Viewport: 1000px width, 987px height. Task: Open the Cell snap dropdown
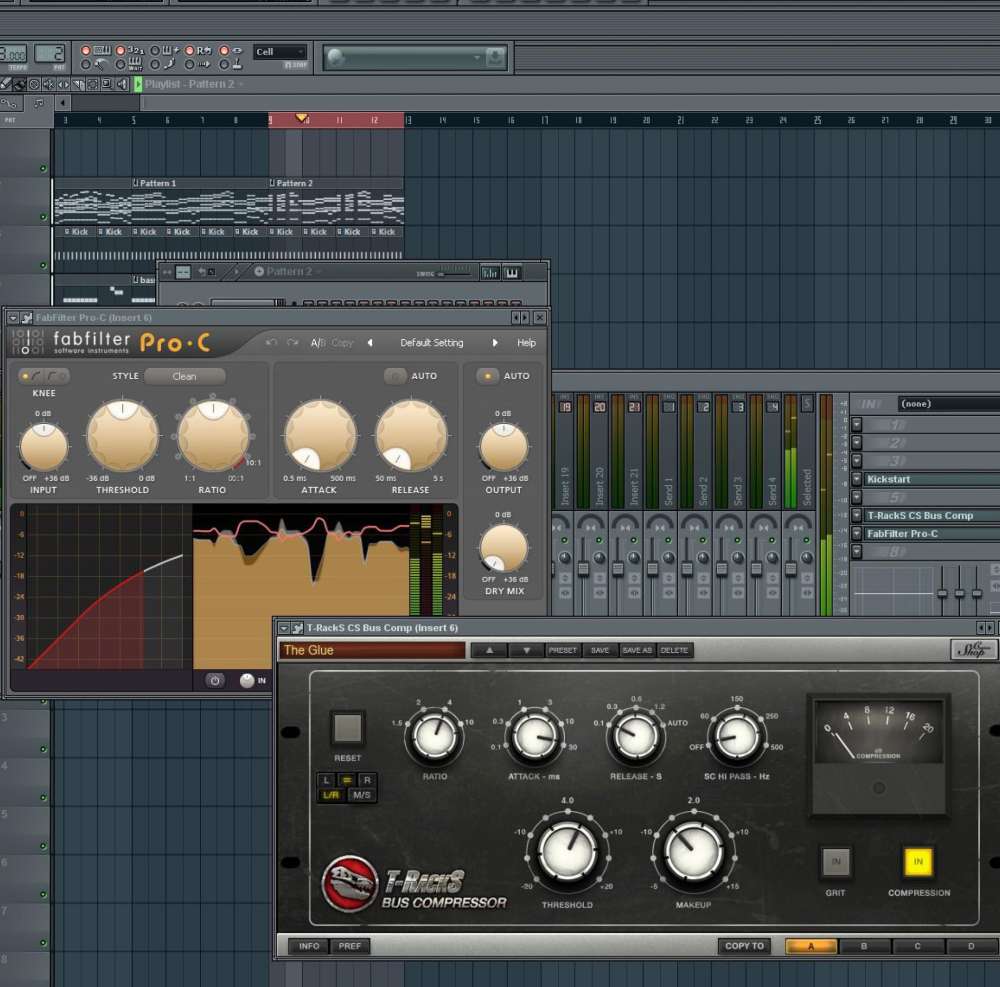[281, 50]
